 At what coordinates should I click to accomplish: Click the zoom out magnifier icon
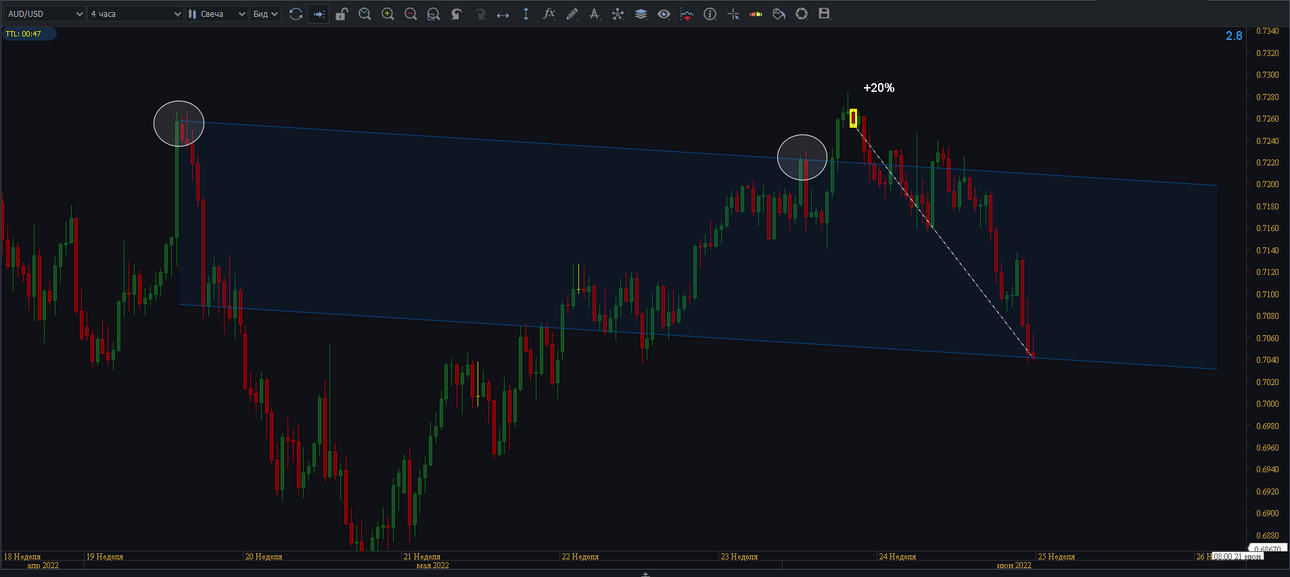(411, 14)
